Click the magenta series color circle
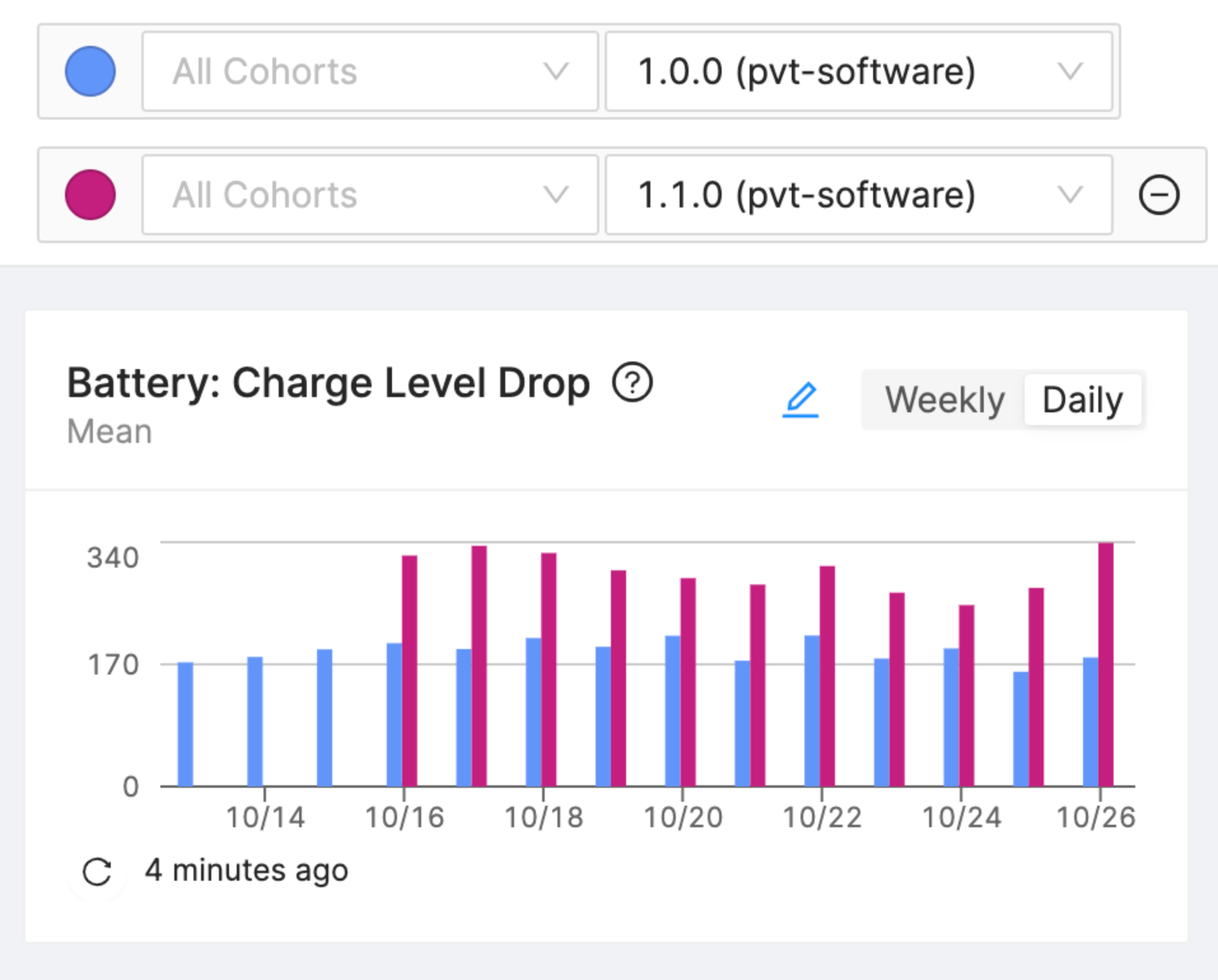Image resolution: width=1218 pixels, height=980 pixels. [90, 195]
